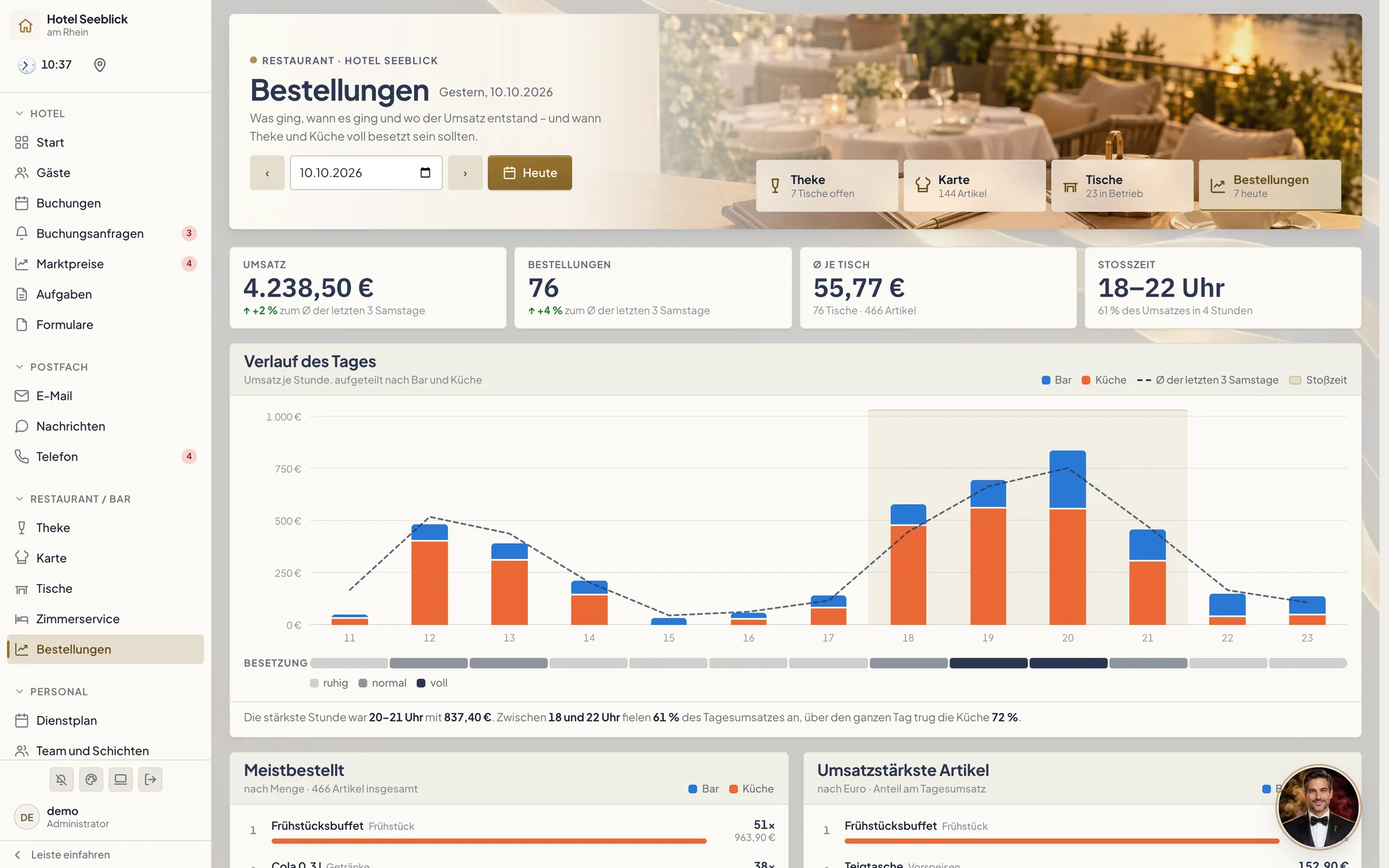Image resolution: width=1389 pixels, height=868 pixels.
Task: Open Tische in the sidebar
Action: (x=106, y=589)
